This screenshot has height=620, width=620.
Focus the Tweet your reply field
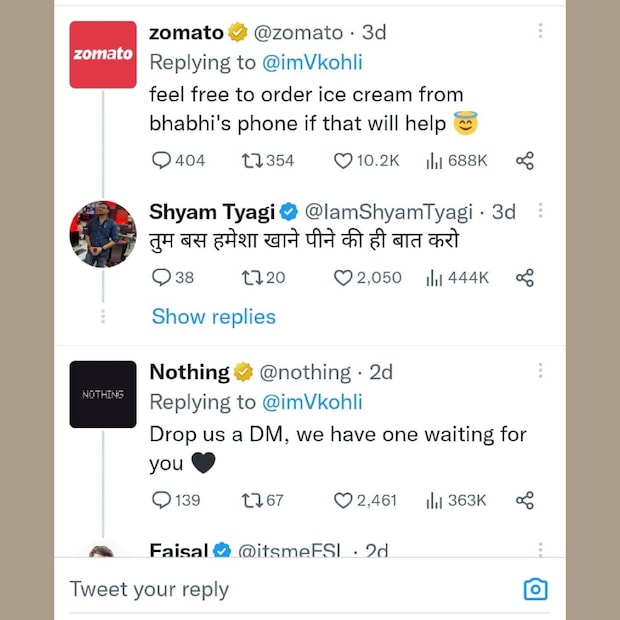pos(280,589)
